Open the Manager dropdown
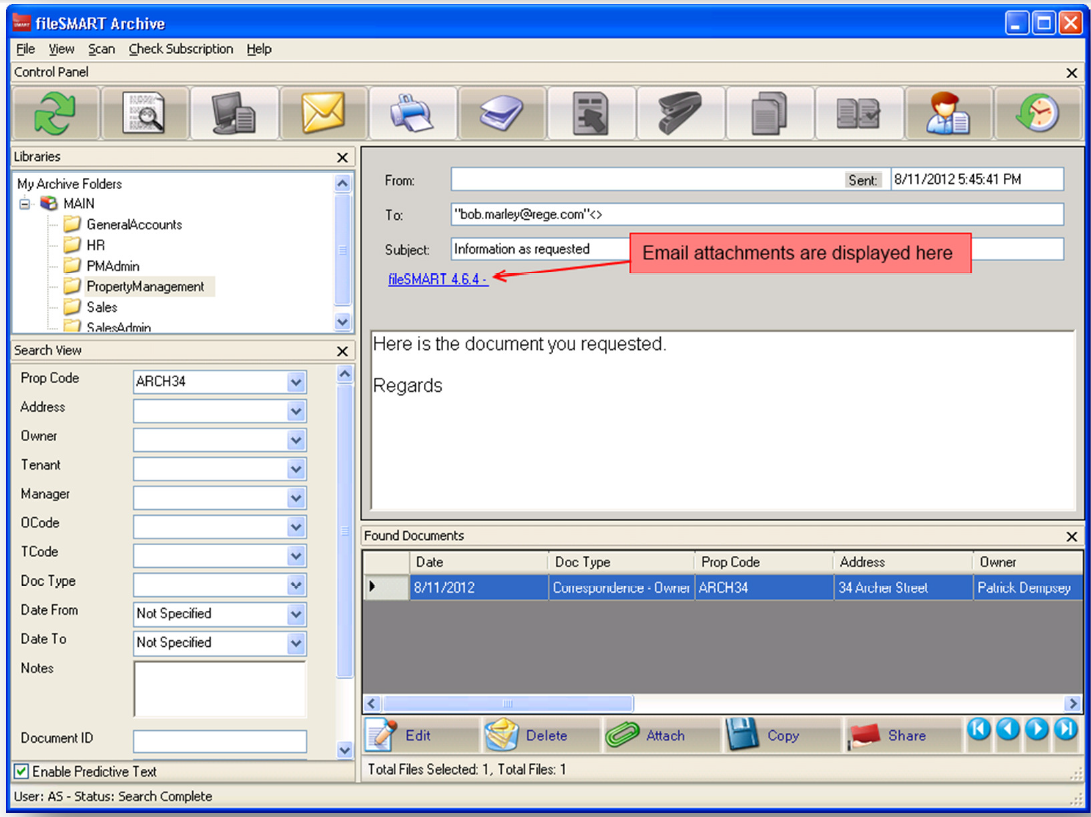This screenshot has height=817, width=1091. tap(296, 498)
